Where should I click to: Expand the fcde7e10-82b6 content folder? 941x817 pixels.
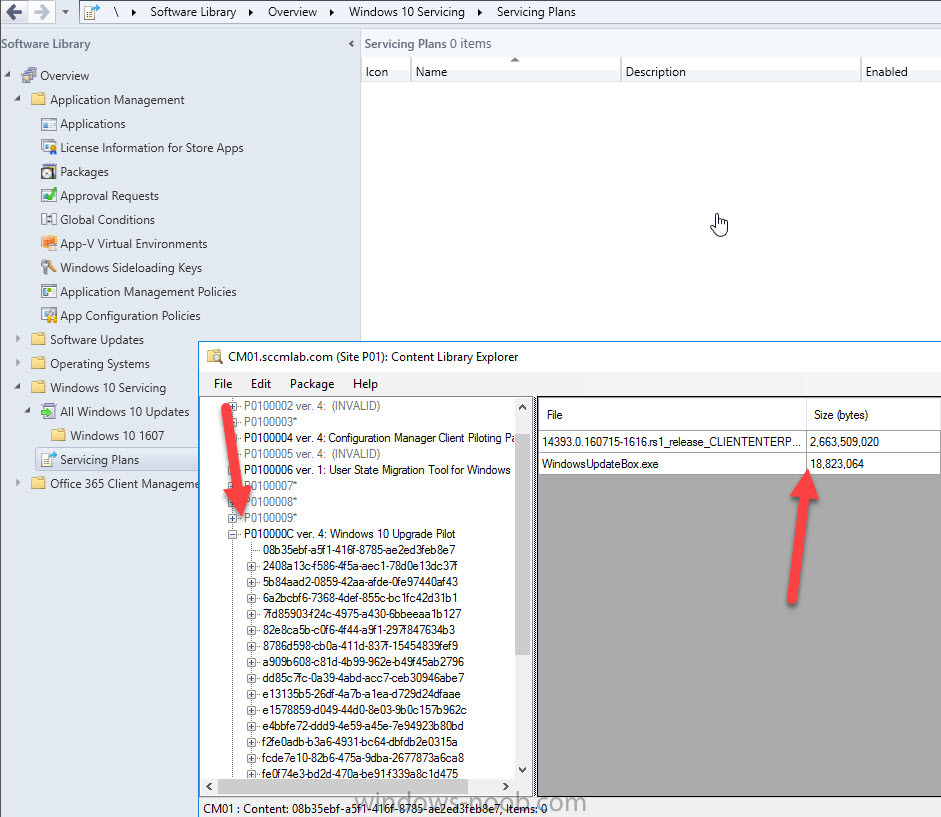(x=251, y=758)
